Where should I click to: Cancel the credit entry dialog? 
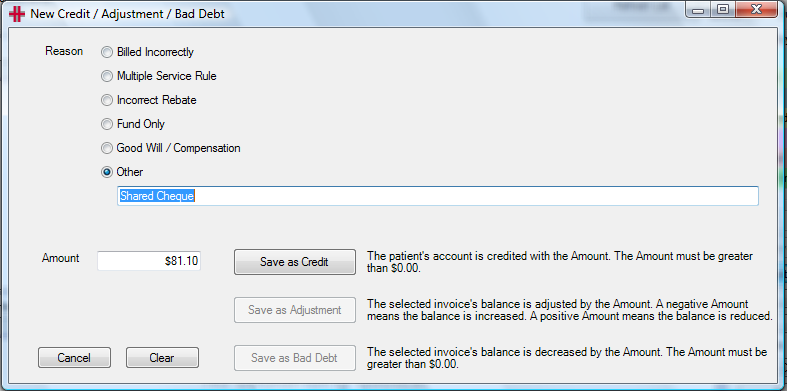[x=74, y=358]
